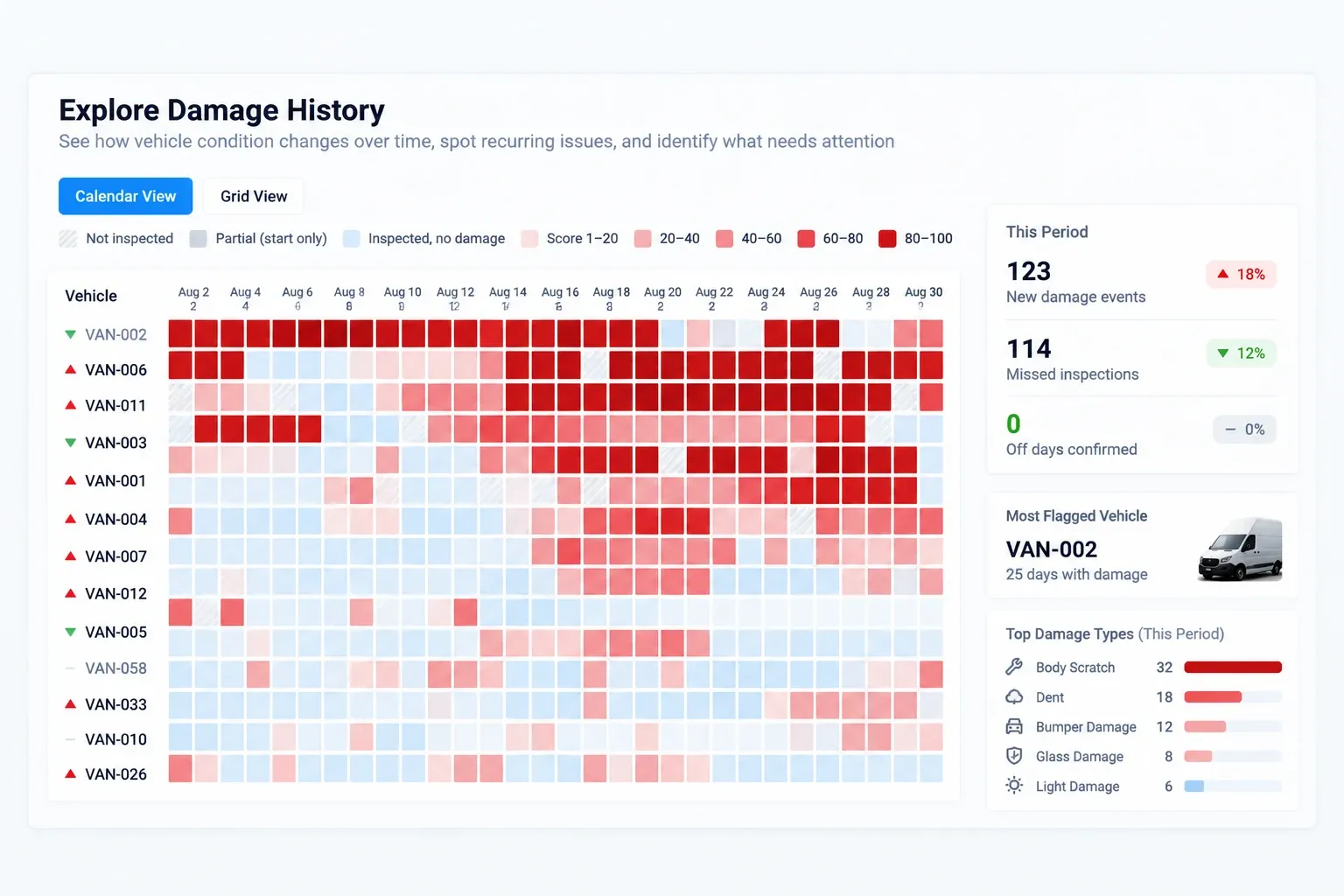Click the Most Flagged Vehicle VAN-002 name
The image size is (1344, 896).
[x=1052, y=549]
